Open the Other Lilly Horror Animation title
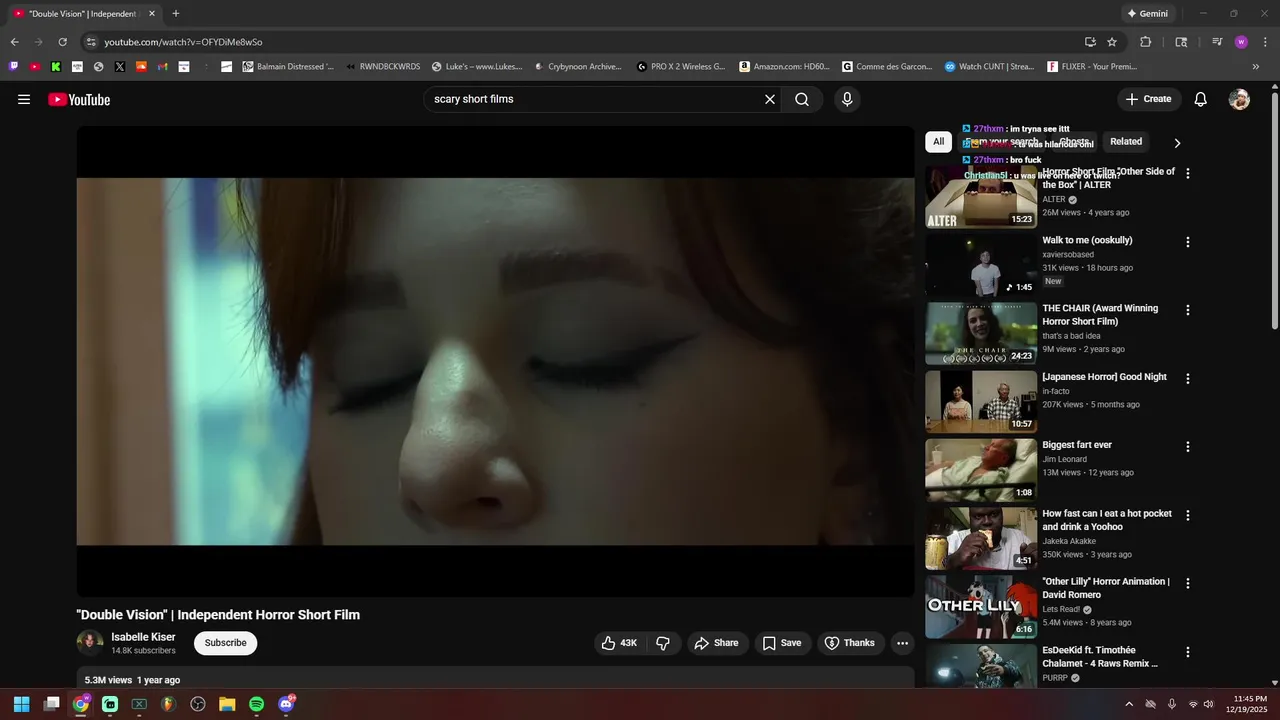Image resolution: width=1280 pixels, height=720 pixels. click(1106, 588)
